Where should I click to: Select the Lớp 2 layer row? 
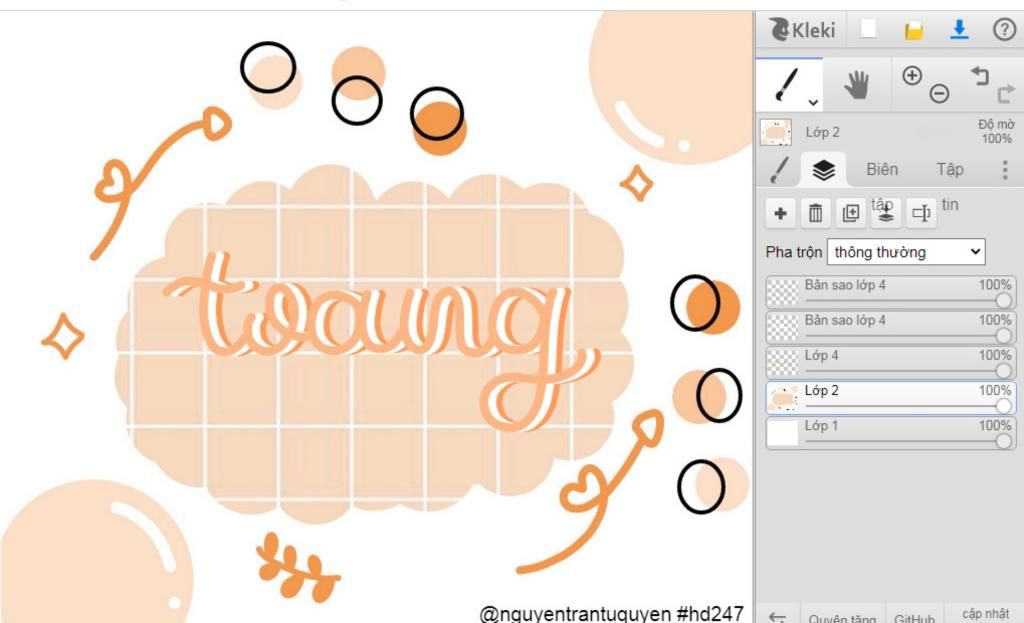[x=891, y=398]
